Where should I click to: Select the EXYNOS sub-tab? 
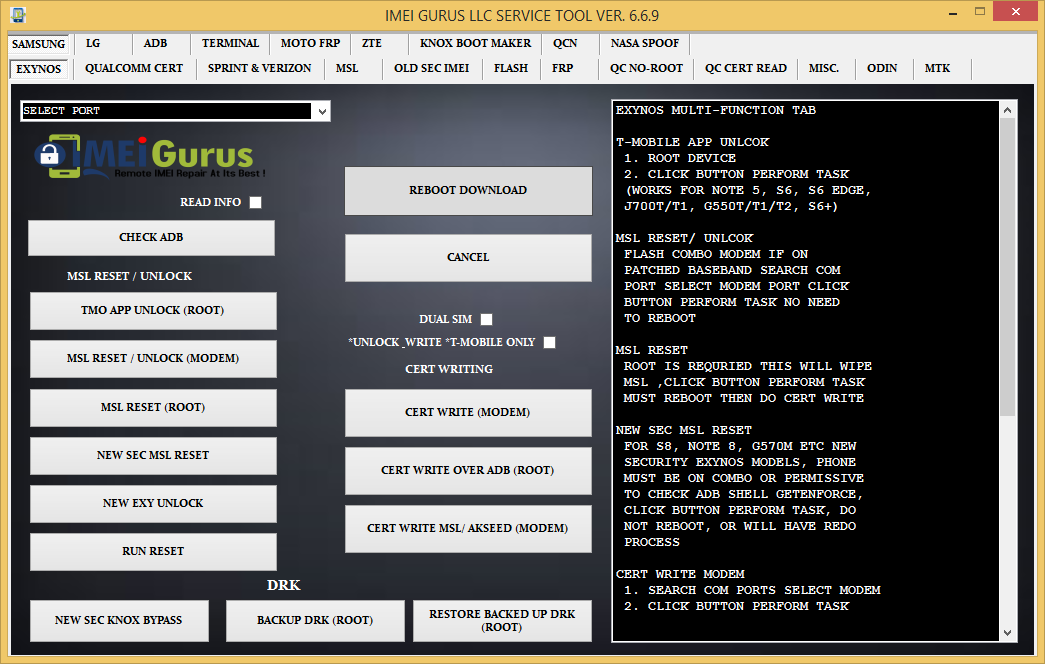click(39, 69)
